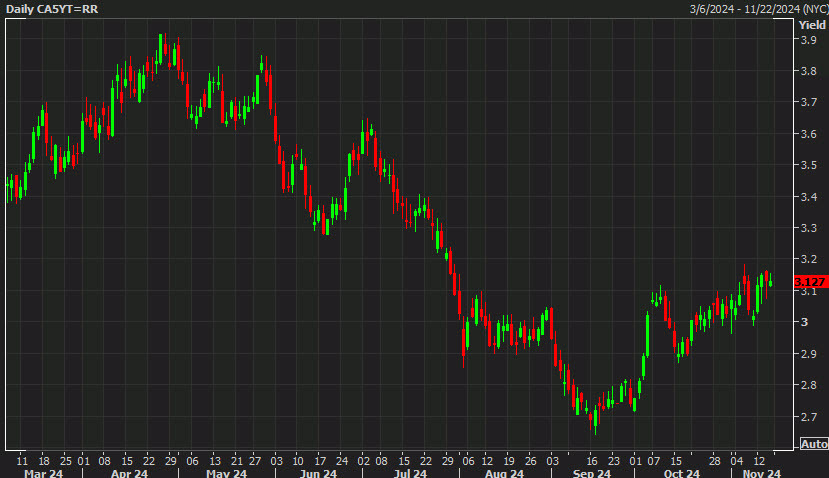Select the May 24 month label

tap(226, 472)
